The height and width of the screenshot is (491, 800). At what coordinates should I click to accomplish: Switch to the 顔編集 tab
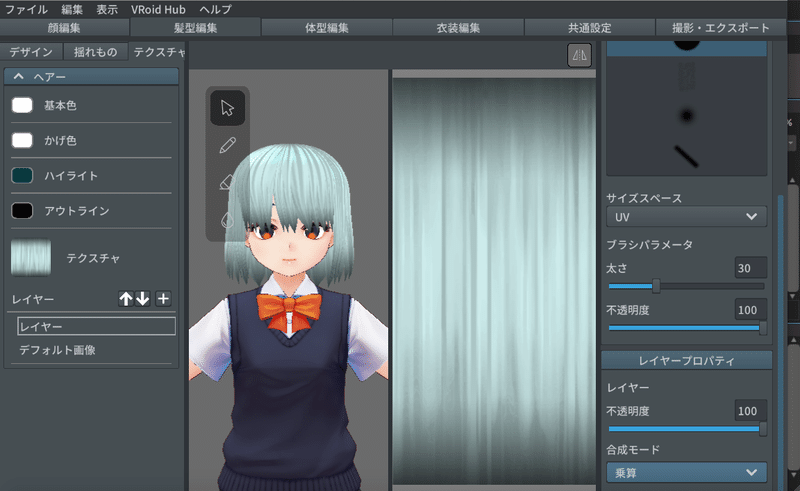pos(64,28)
